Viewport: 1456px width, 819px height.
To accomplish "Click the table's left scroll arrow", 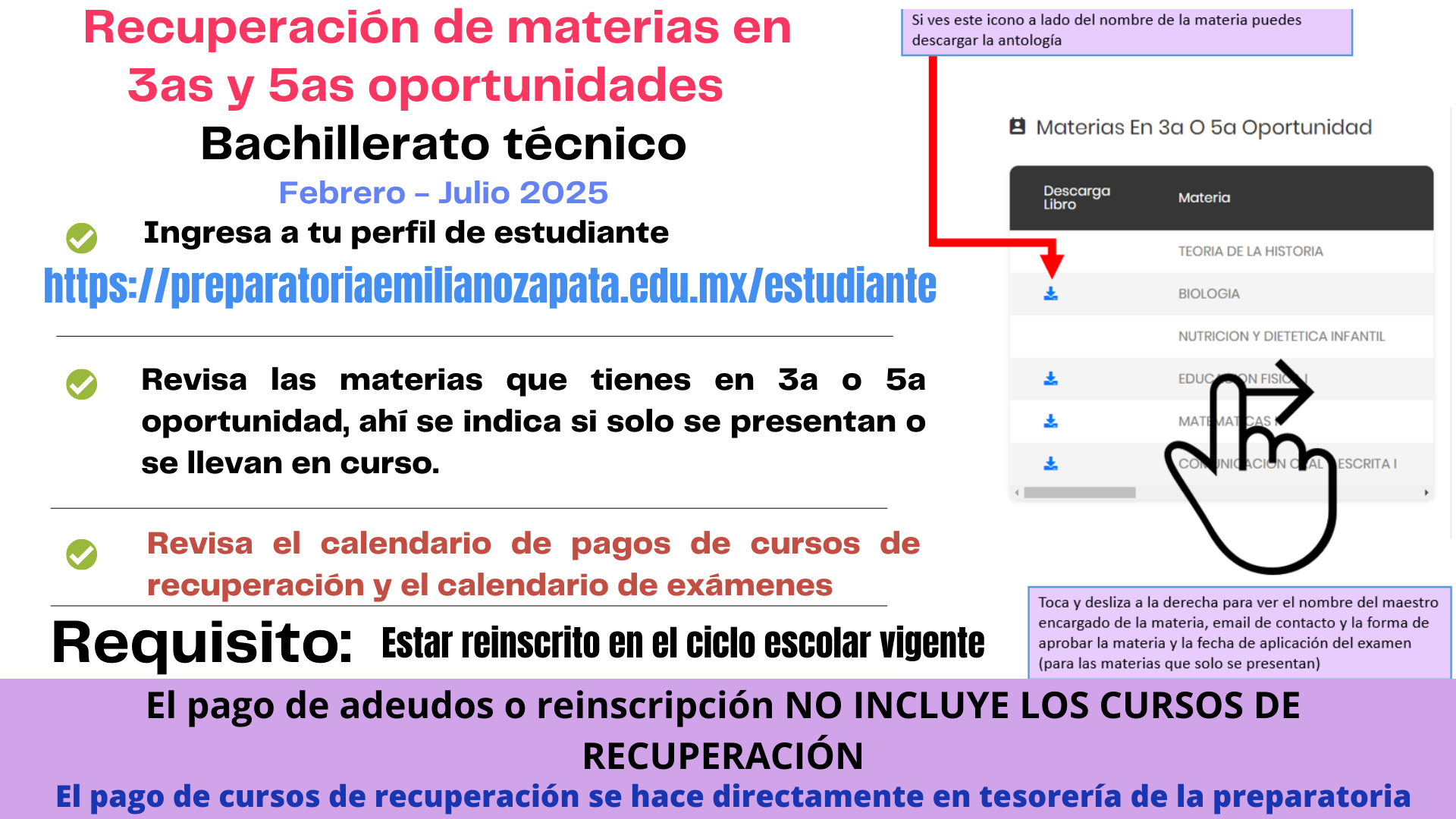I will click(1017, 493).
